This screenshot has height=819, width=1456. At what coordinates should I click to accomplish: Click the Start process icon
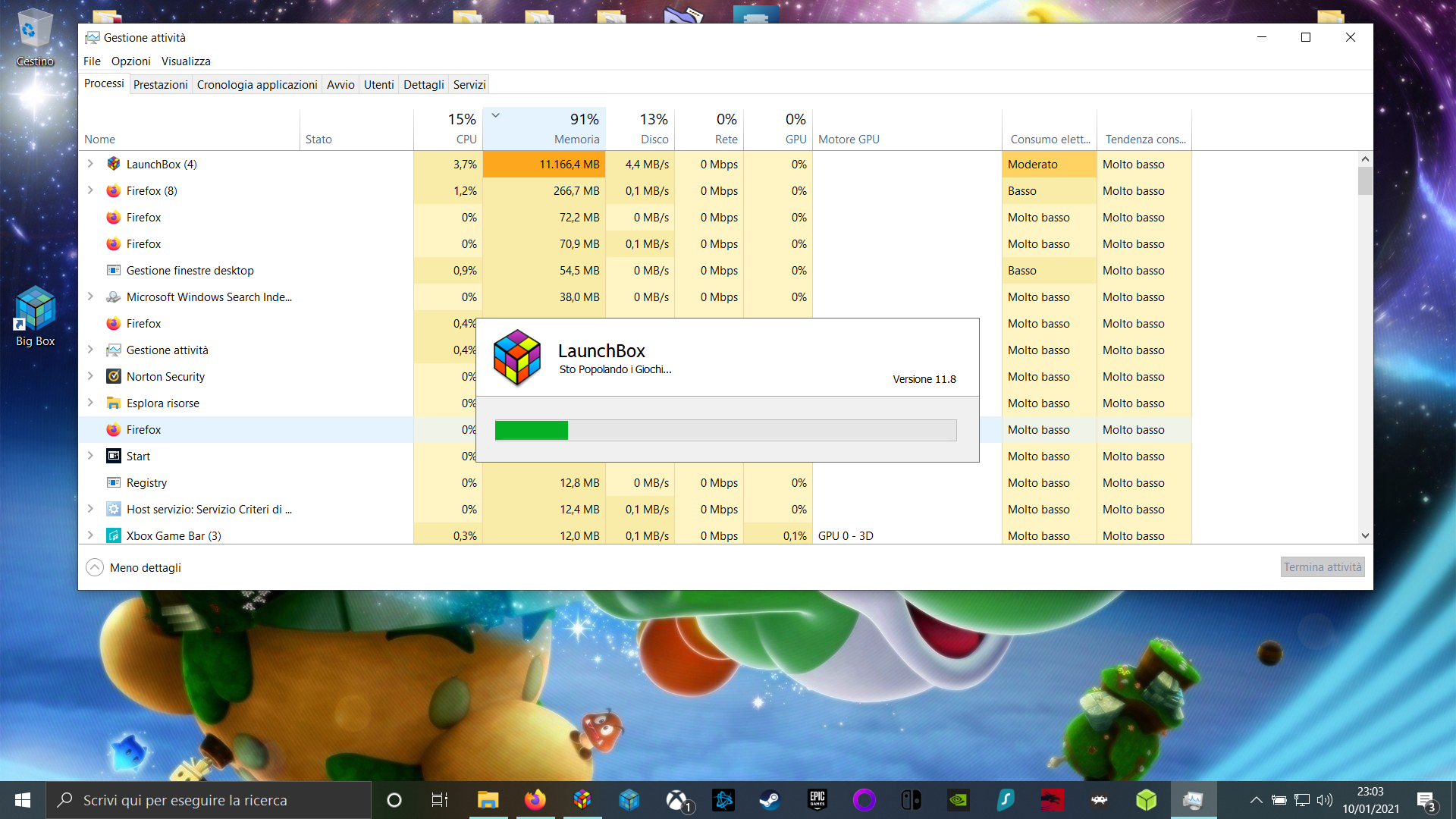tap(114, 456)
